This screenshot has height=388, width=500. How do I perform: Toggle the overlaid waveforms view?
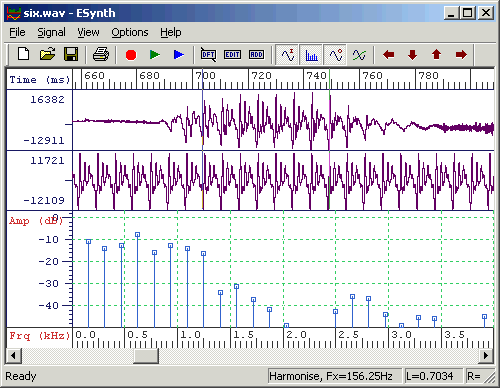[359, 54]
